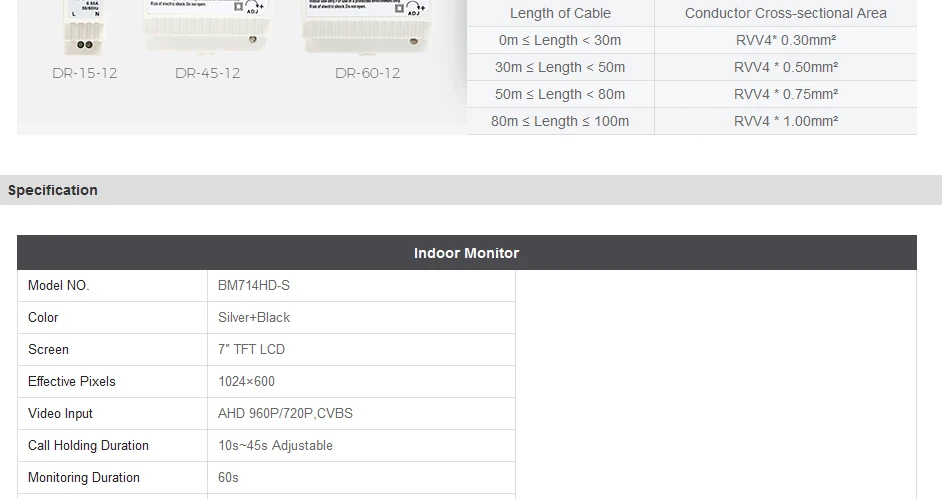
Task: Click the 10s~45s Adjustable value
Action: (x=275, y=446)
